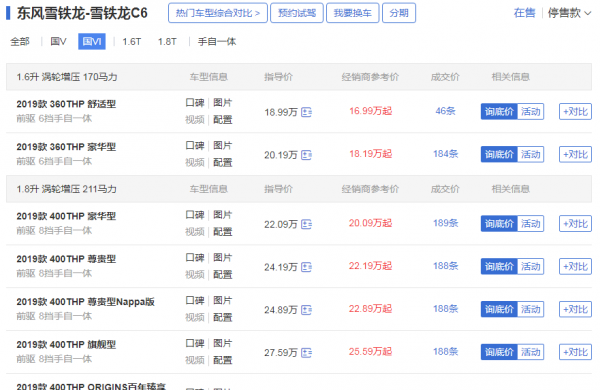Click 活动 for 尊贵型Nappa版
Viewport: 600px width, 390px height.
tap(531, 310)
